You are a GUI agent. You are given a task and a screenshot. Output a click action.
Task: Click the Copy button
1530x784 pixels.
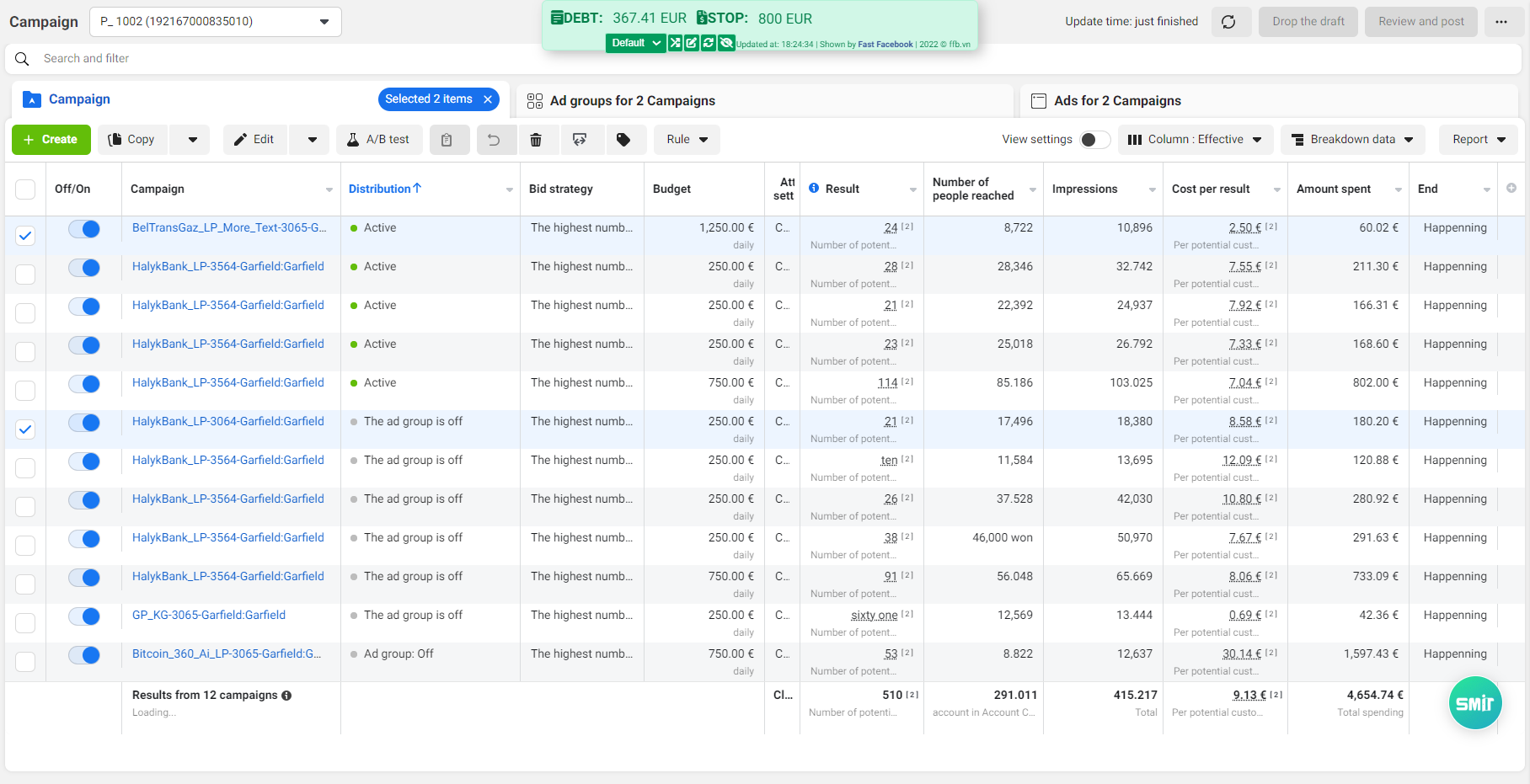click(133, 140)
